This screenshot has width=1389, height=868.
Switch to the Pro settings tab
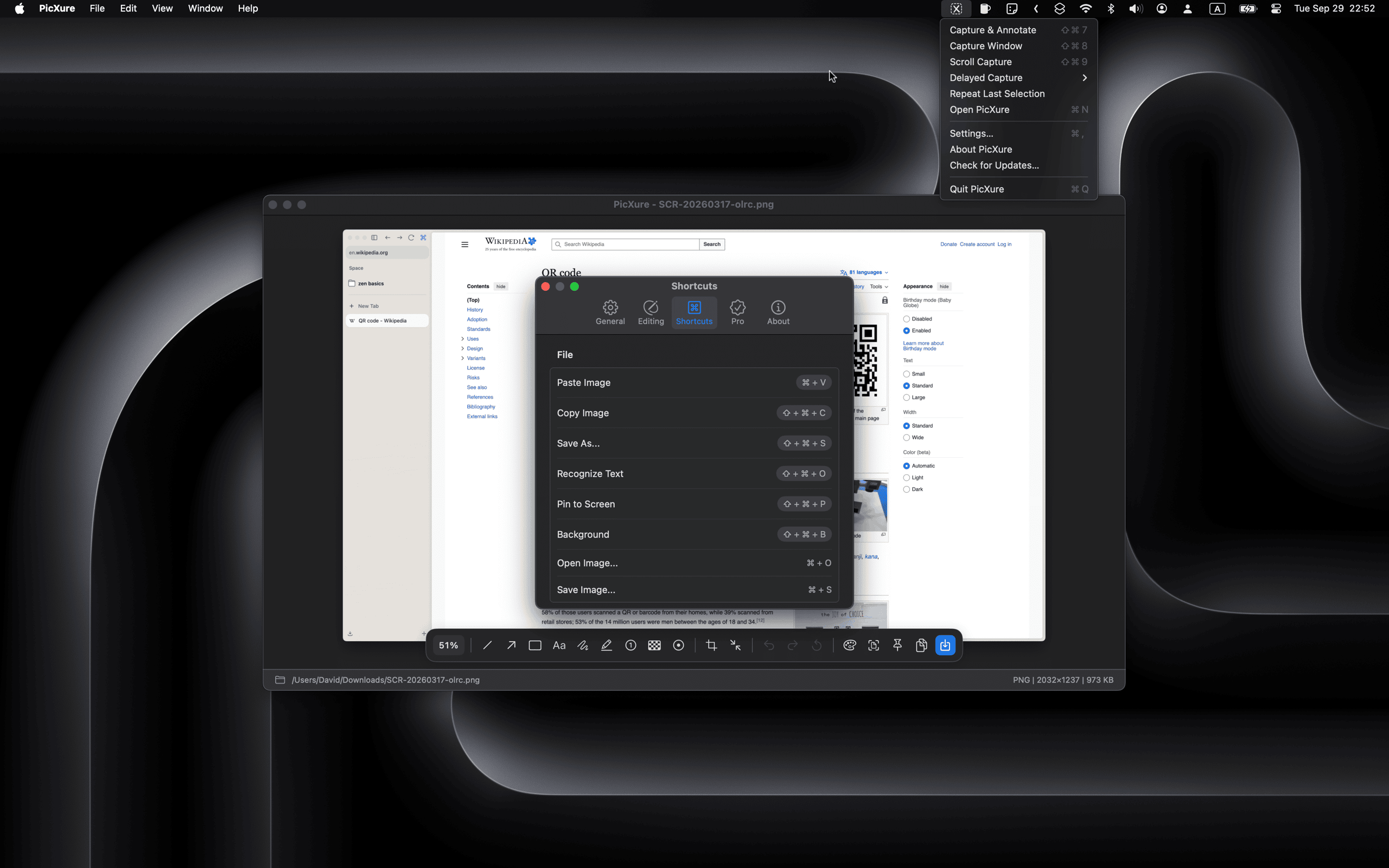coord(737,313)
